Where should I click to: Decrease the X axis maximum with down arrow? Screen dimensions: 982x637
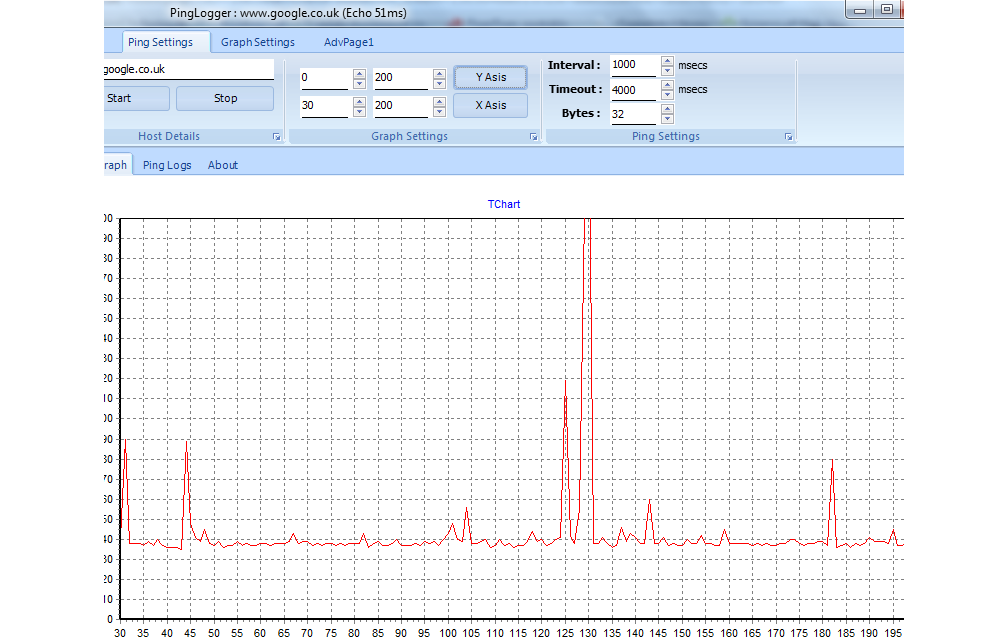[440, 111]
